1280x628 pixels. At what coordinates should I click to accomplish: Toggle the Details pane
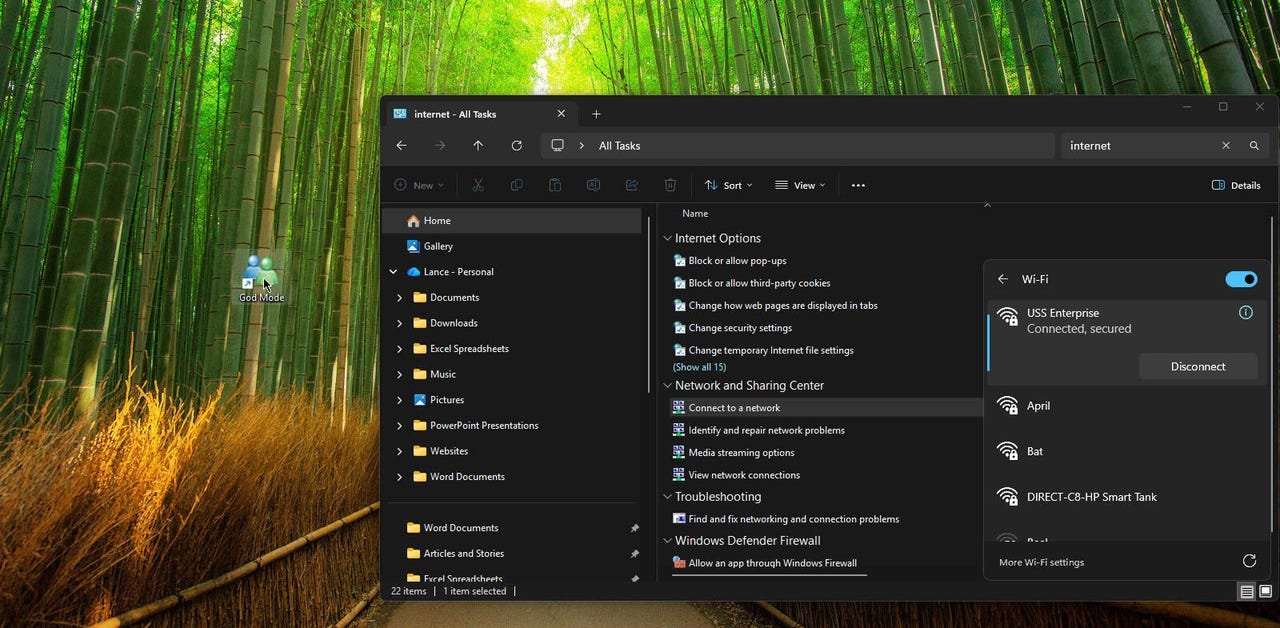1235,185
